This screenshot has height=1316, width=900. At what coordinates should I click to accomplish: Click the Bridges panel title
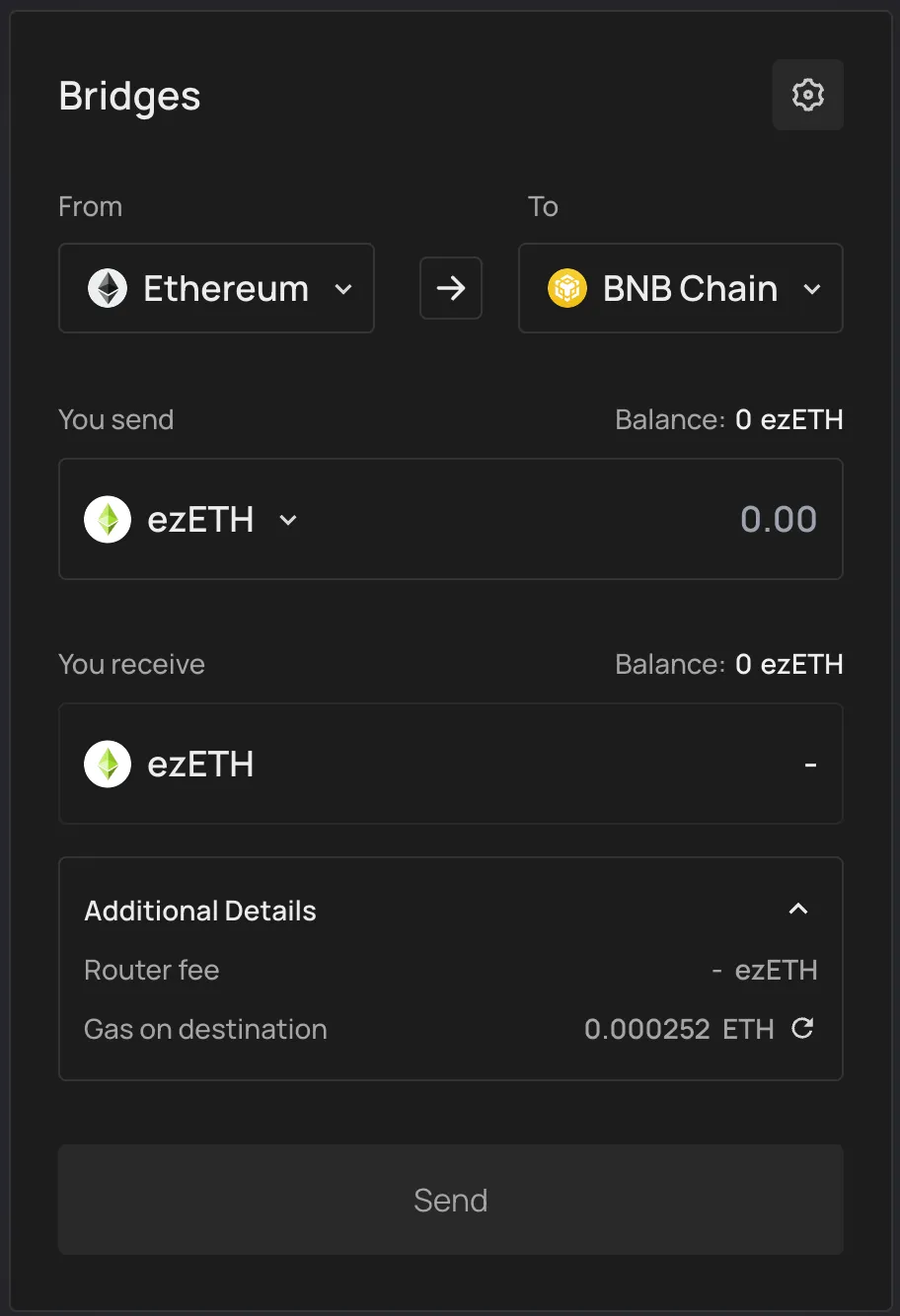pyautogui.click(x=129, y=97)
